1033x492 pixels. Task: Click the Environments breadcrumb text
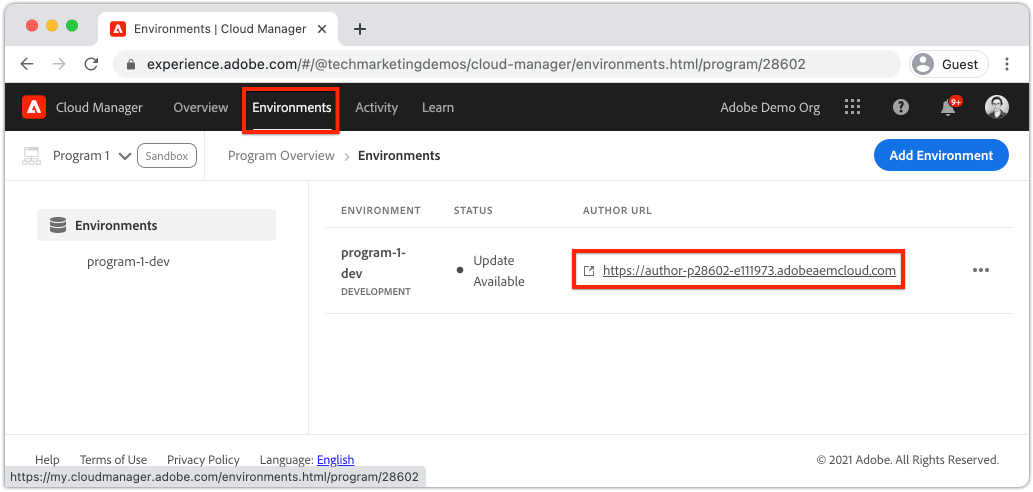tap(399, 156)
